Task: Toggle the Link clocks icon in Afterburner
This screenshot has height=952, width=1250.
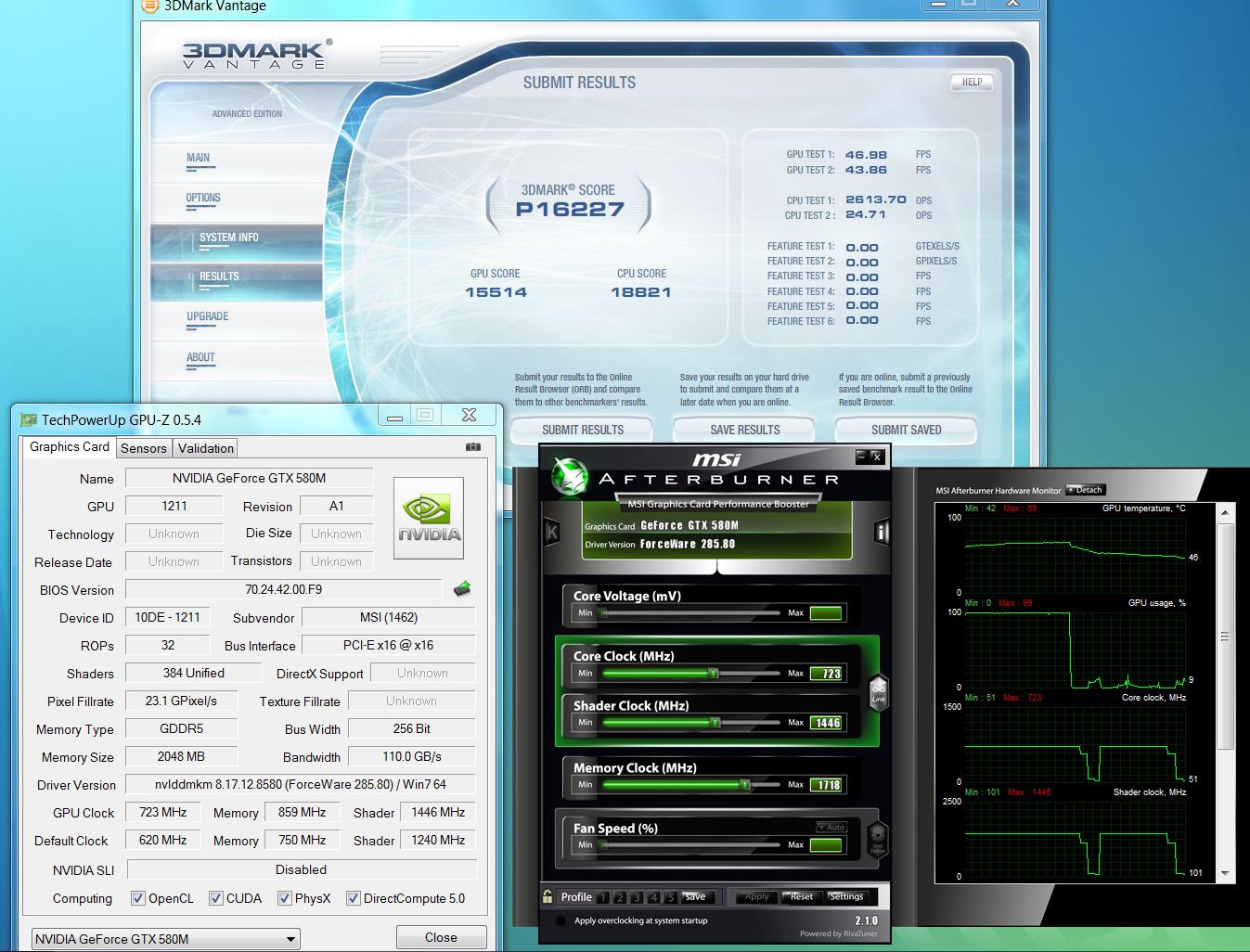Action: [878, 691]
